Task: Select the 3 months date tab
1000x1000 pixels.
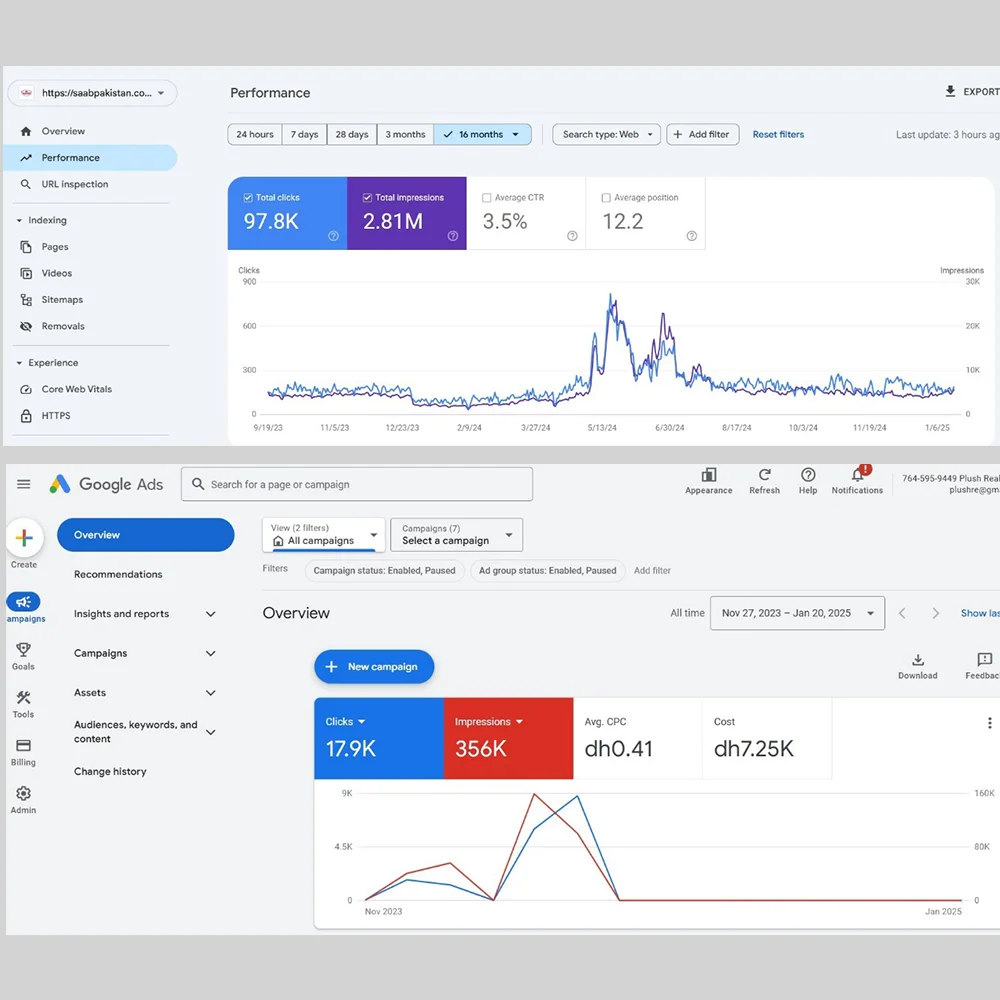Action: (405, 134)
